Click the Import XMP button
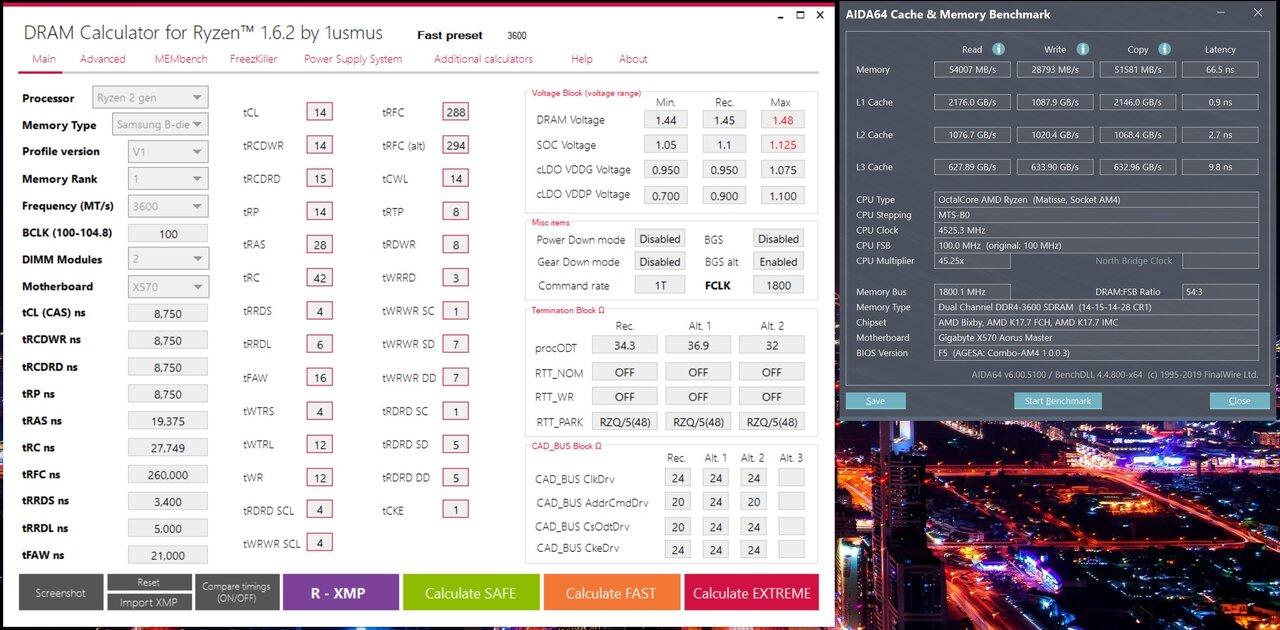1280x630 pixels. (148, 602)
